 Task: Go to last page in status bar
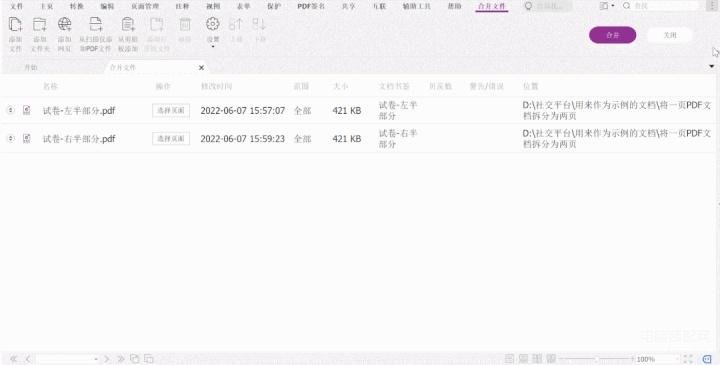[121, 359]
